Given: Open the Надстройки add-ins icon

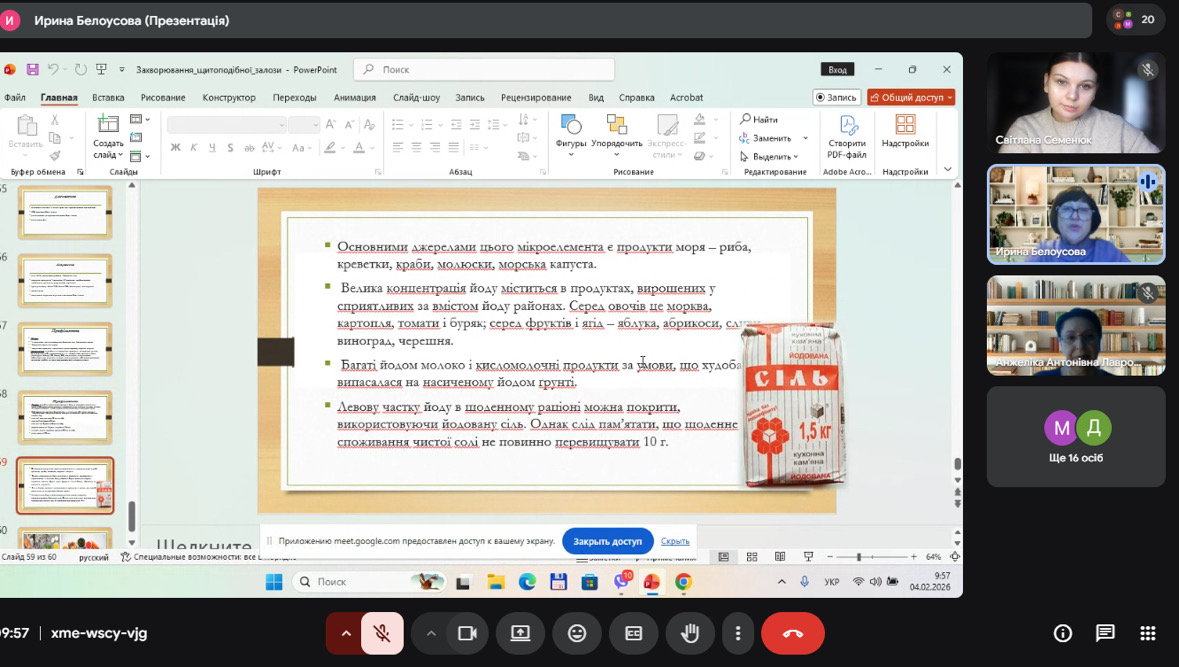Looking at the screenshot, I should [905, 126].
